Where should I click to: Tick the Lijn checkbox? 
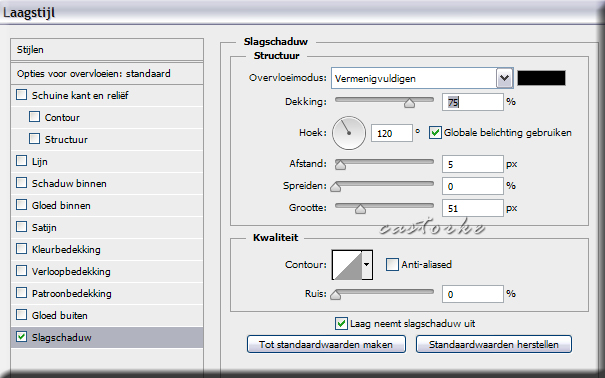[22, 161]
